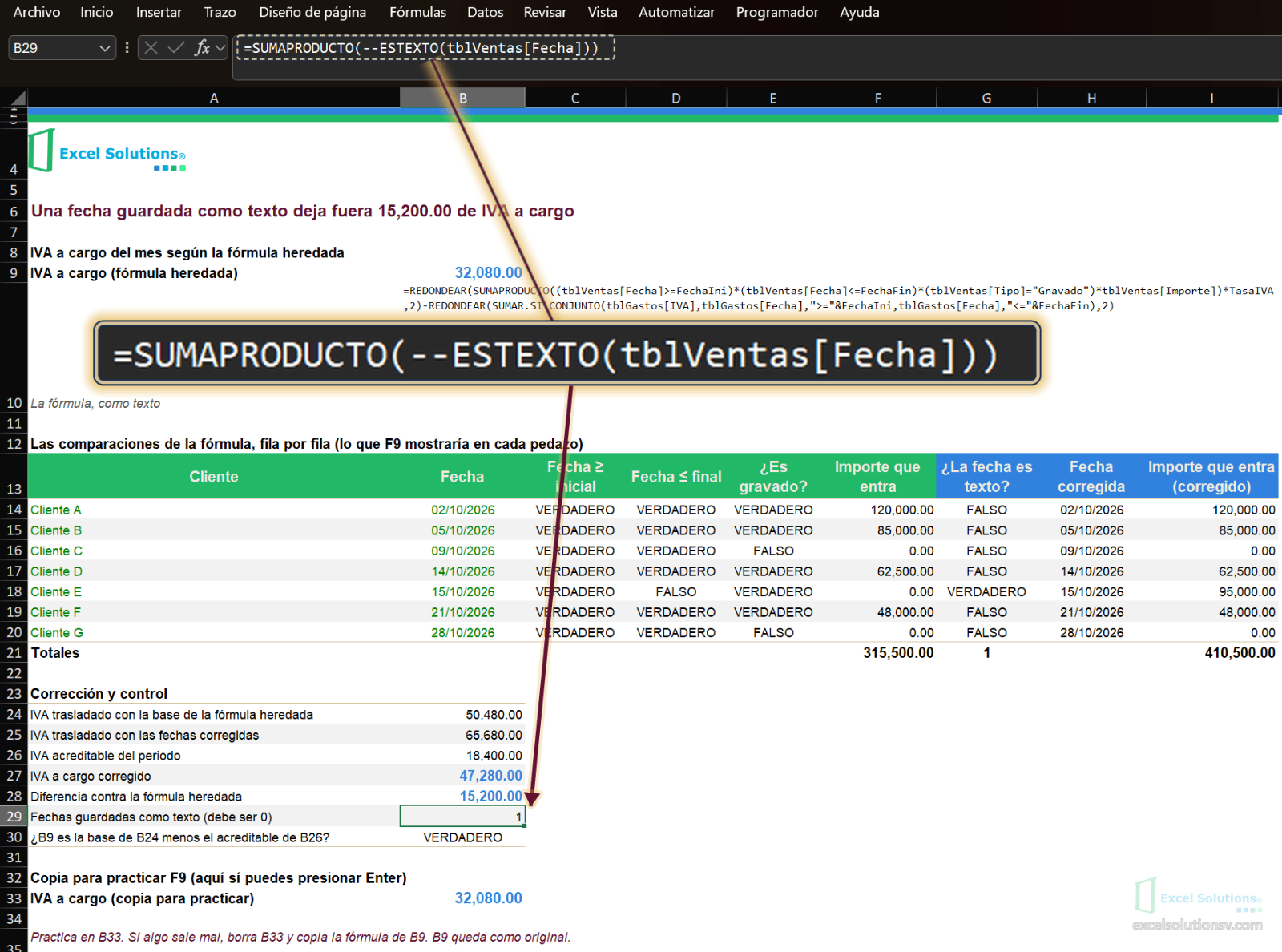Switch to the Vista tab
This screenshot has width=1282, height=952.
click(603, 12)
